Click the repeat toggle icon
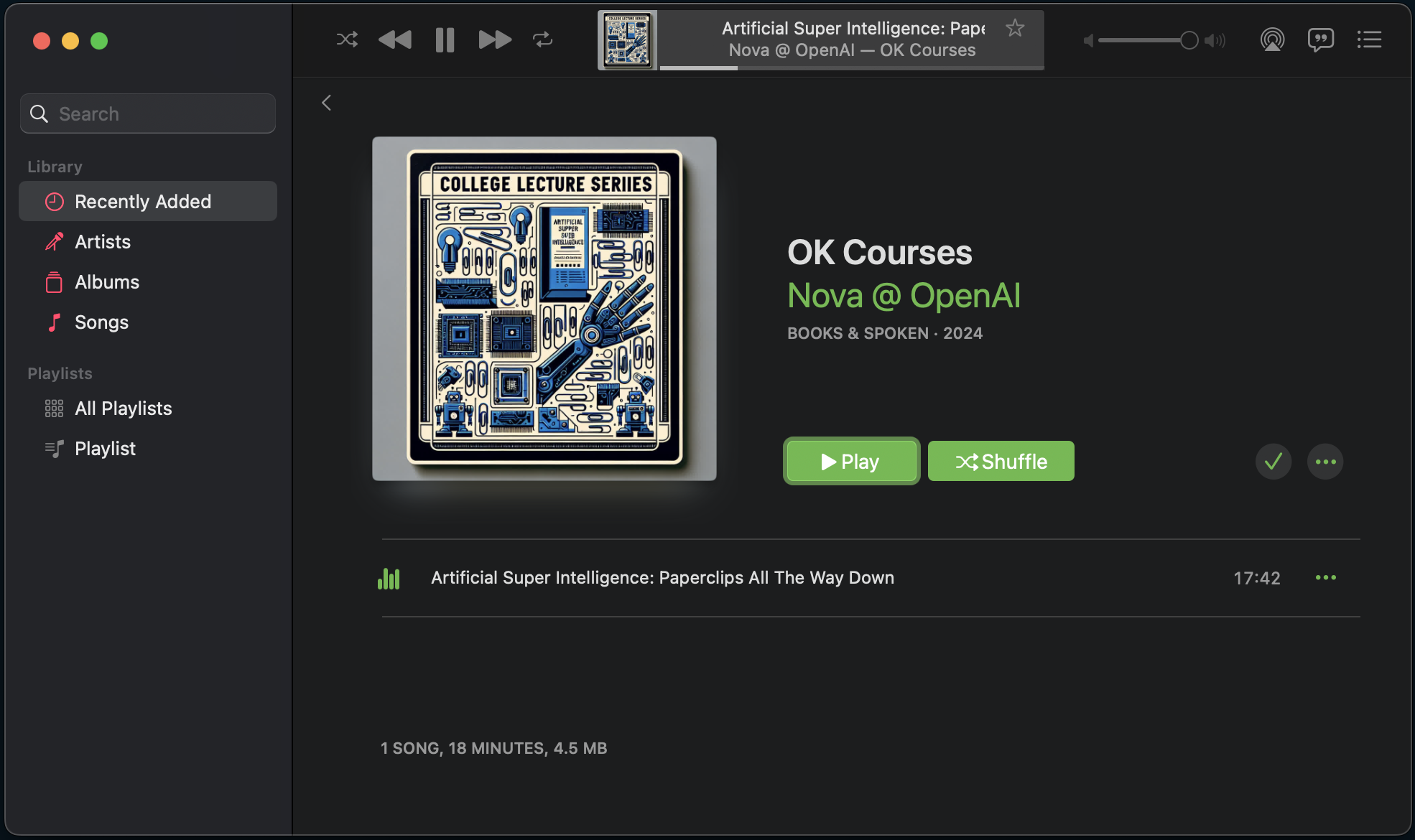Screen dimensions: 1415x840 click(543, 39)
